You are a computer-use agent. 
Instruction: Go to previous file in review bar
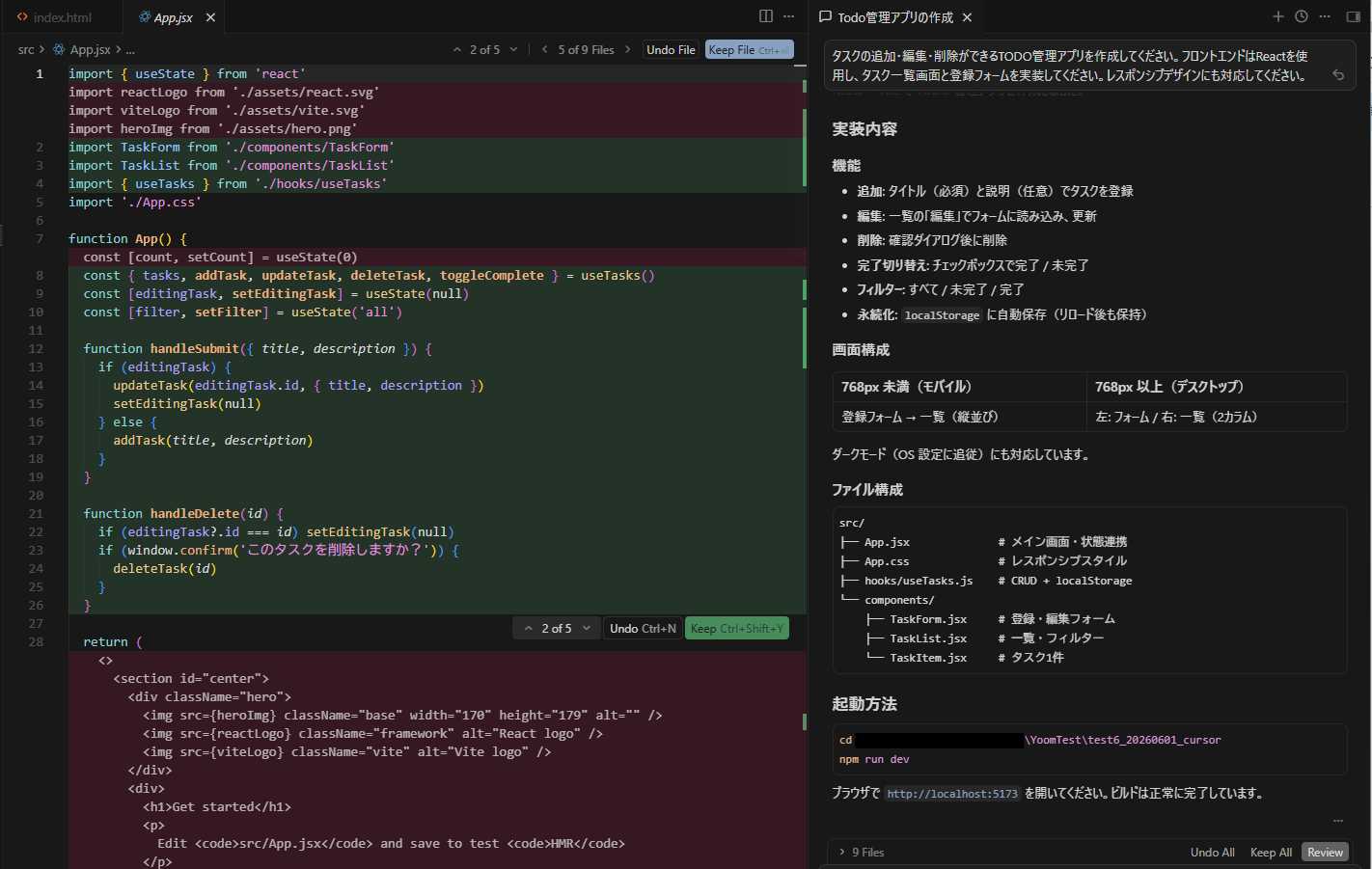coord(545,50)
